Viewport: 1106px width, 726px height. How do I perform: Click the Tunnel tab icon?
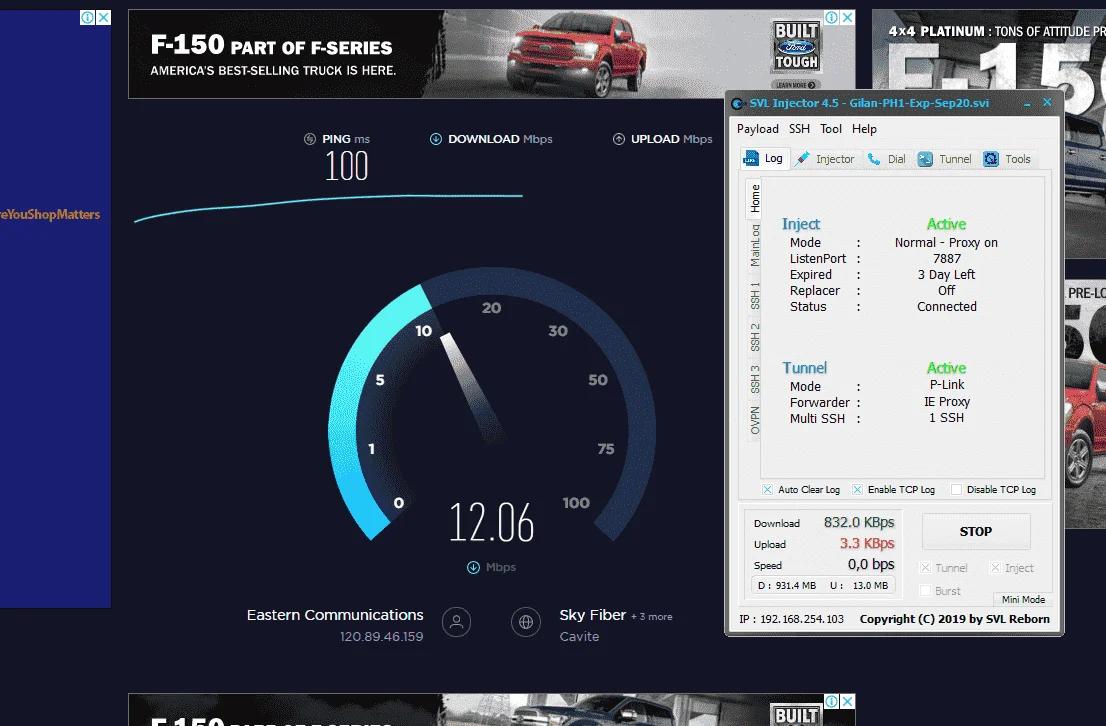[x=925, y=159]
